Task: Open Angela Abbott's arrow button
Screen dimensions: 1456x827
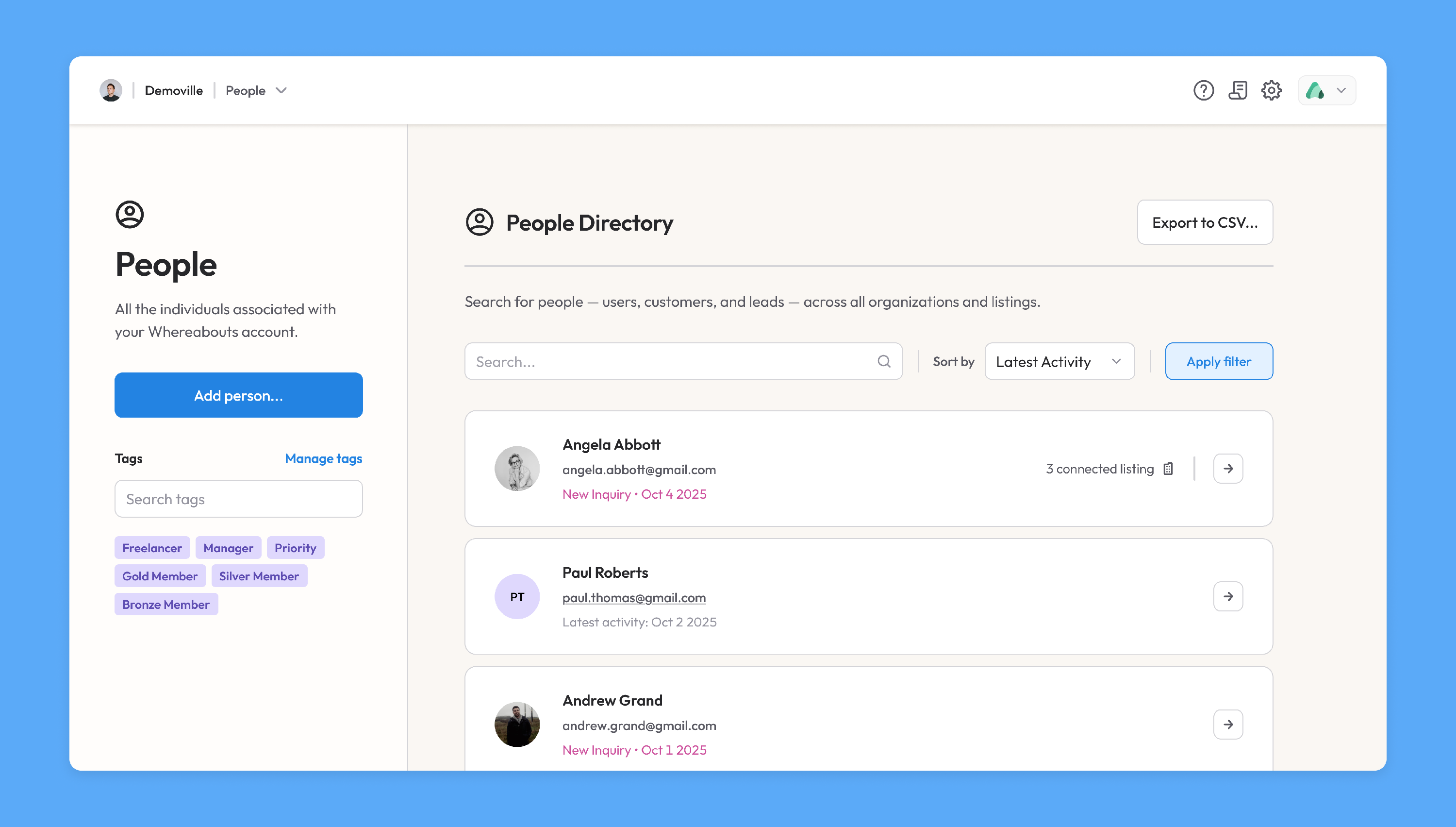Action: [1228, 469]
